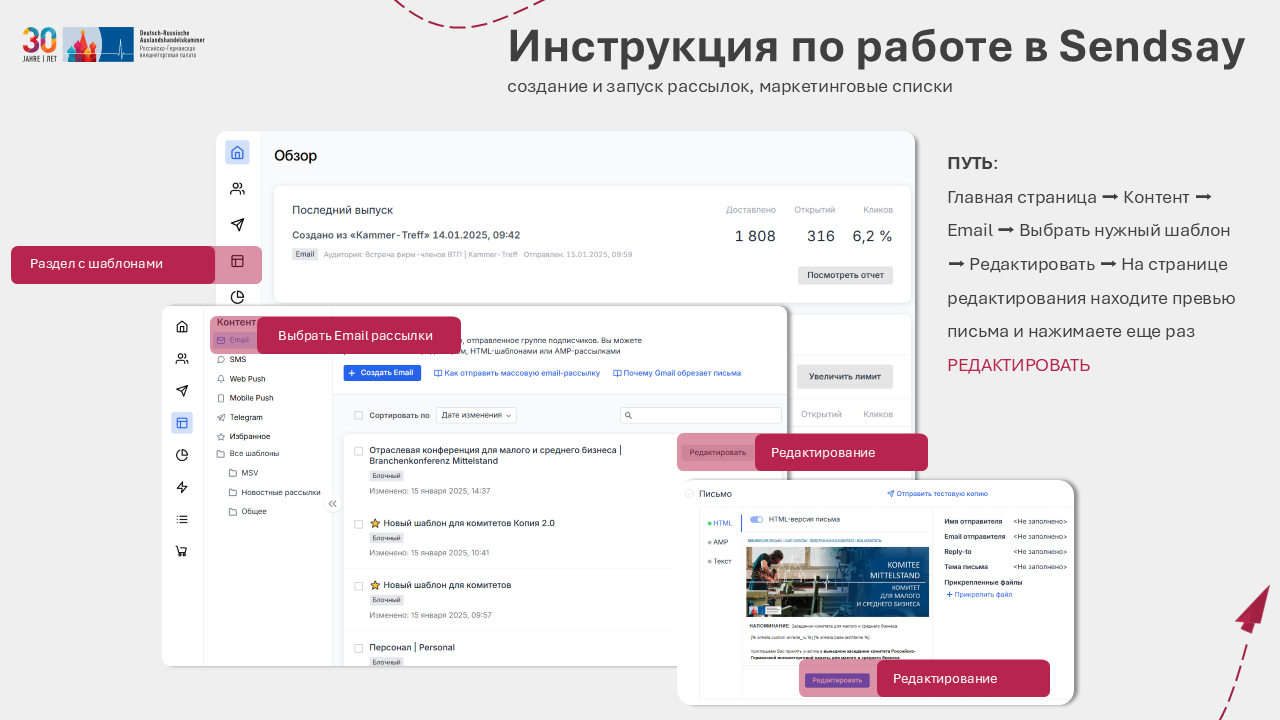Click Редактировать on Отраслевая конференция template
The width and height of the screenshot is (1280, 720).
click(718, 453)
